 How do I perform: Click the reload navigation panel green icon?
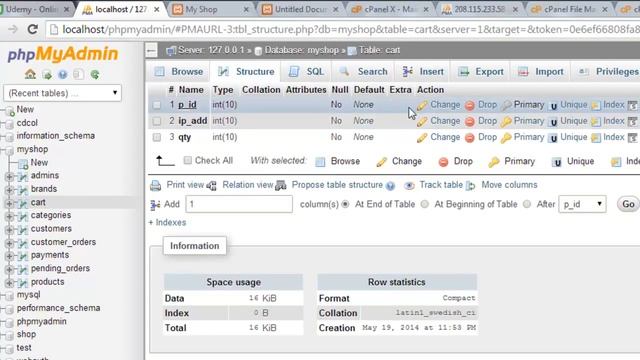95,75
